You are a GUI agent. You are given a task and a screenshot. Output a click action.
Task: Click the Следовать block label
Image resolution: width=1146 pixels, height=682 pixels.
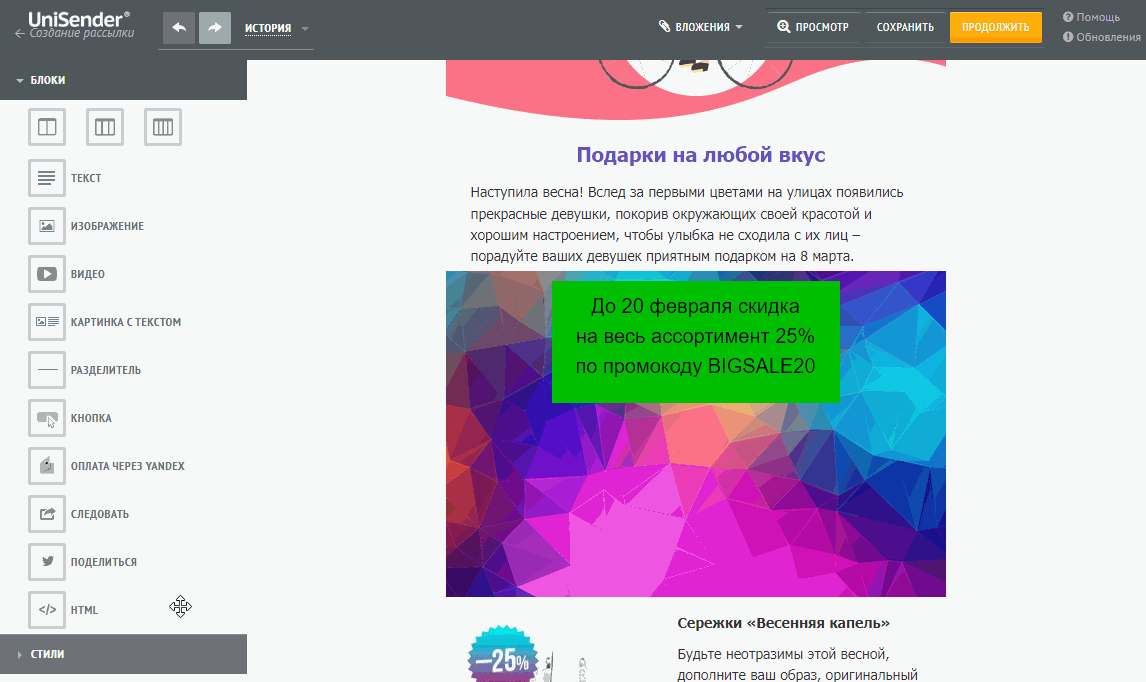point(100,514)
